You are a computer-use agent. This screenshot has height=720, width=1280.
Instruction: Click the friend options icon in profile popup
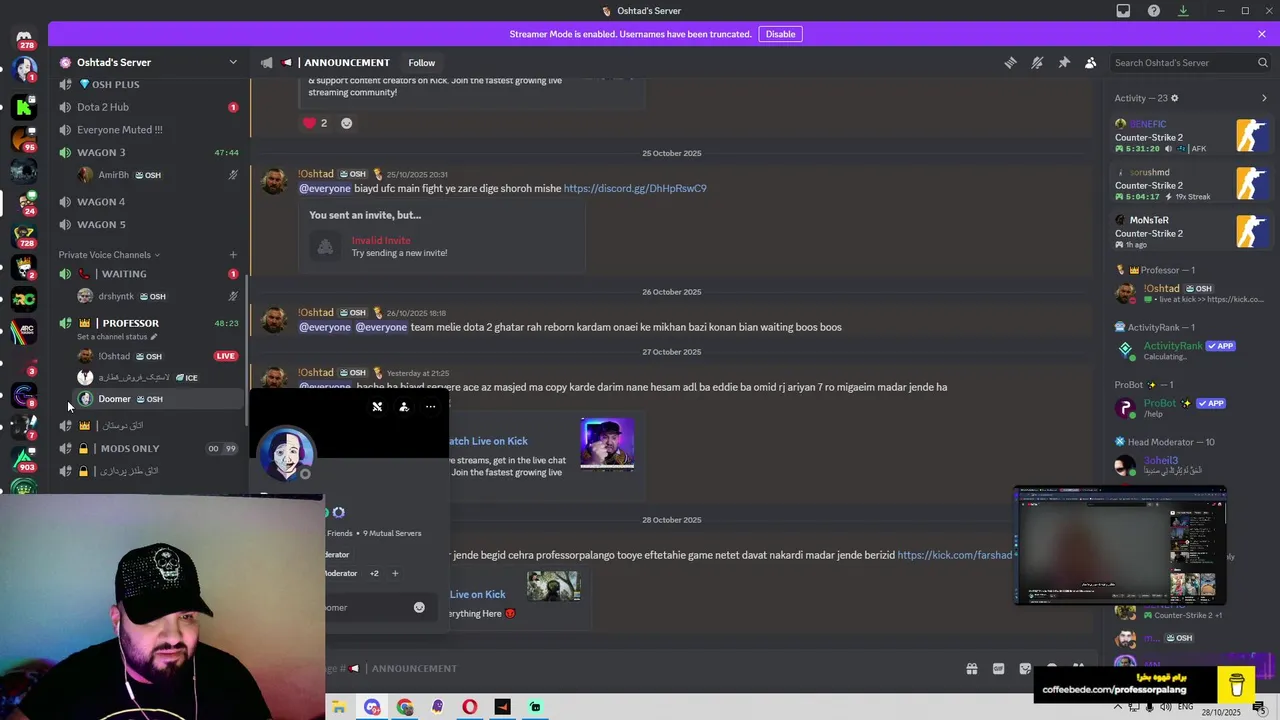coord(404,407)
